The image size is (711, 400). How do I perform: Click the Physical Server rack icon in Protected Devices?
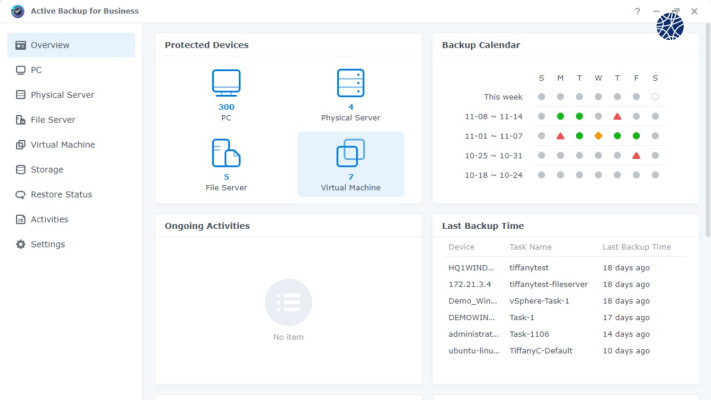tap(351, 83)
